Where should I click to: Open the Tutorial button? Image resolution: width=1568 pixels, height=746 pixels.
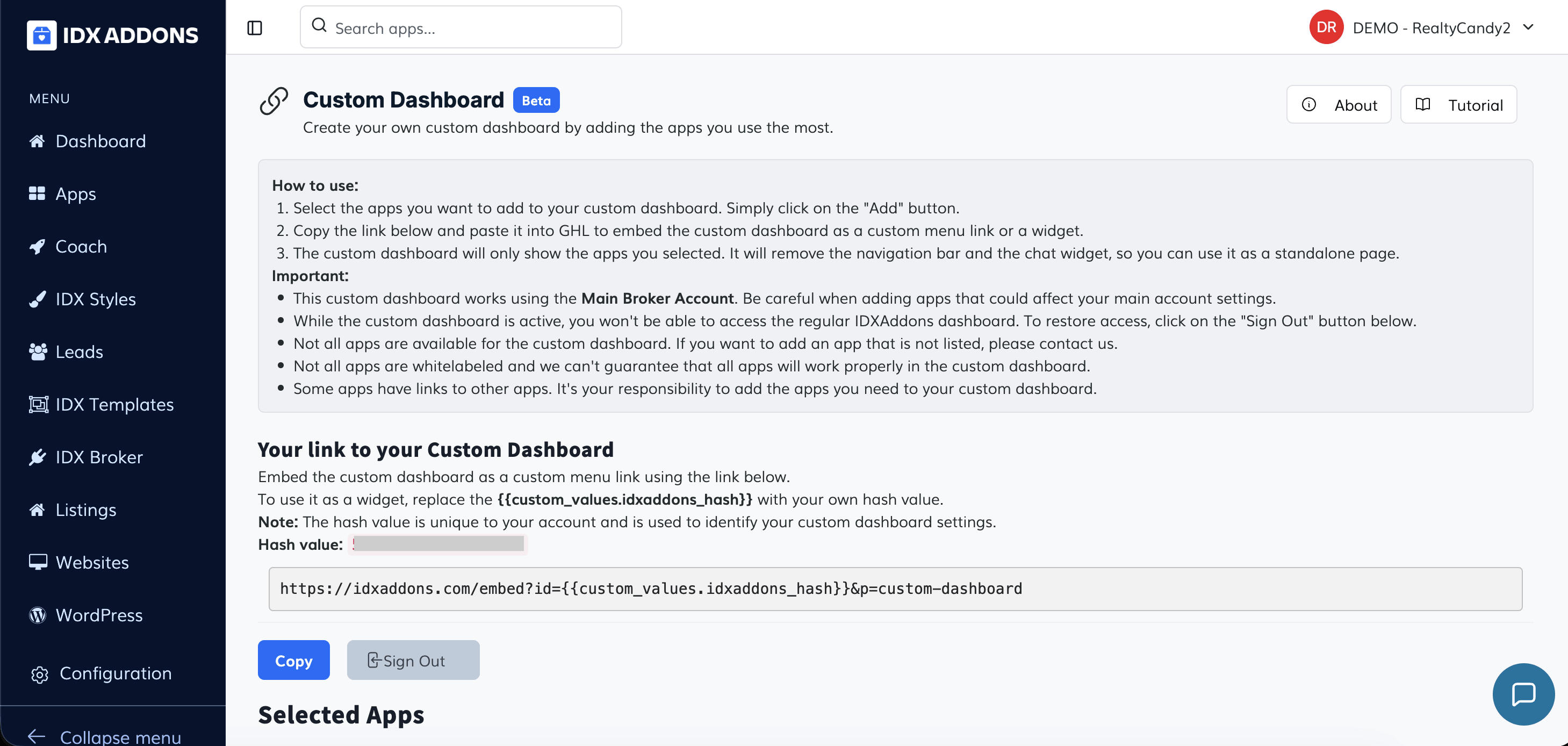[1458, 105]
